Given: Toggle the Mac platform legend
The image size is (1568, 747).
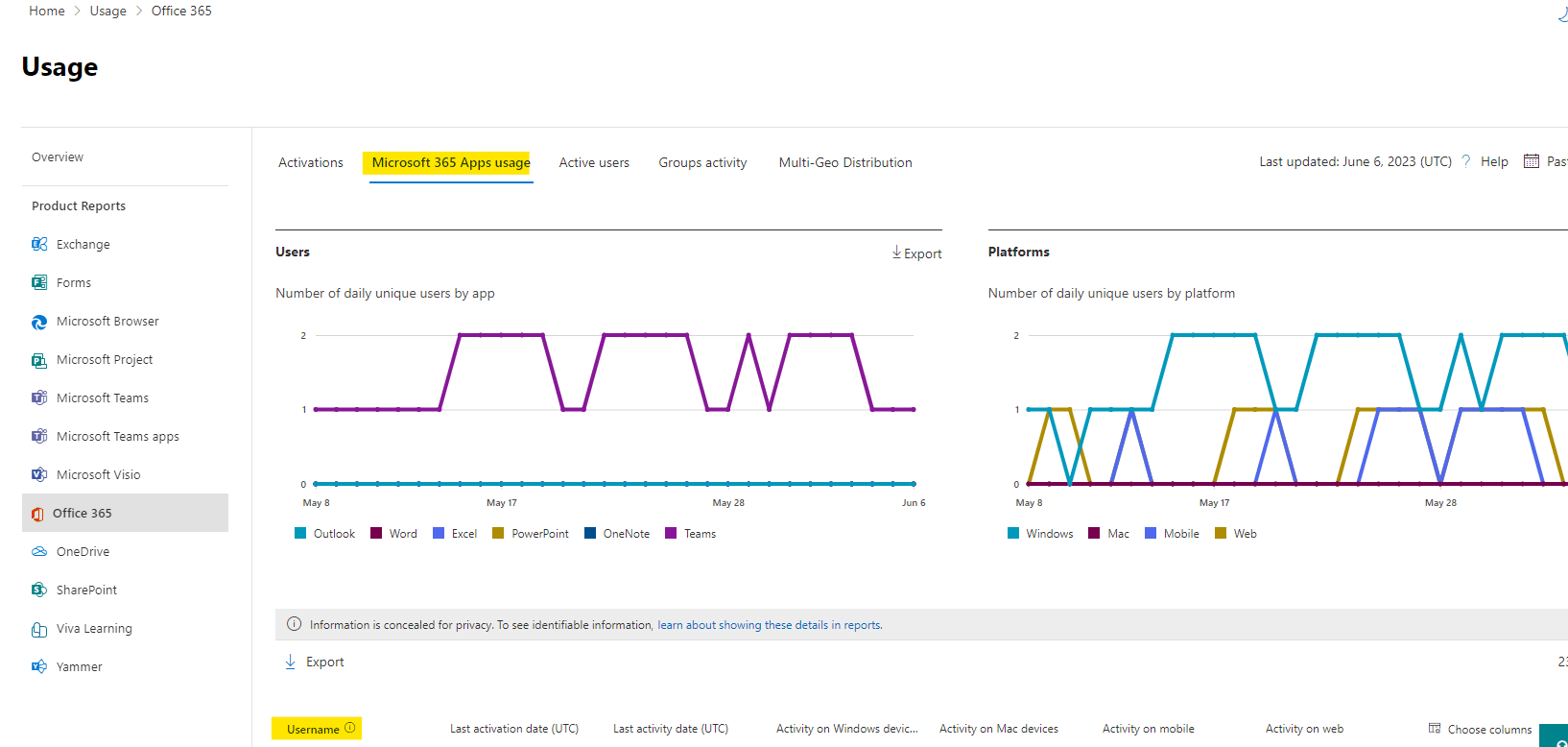Looking at the screenshot, I should point(1108,533).
